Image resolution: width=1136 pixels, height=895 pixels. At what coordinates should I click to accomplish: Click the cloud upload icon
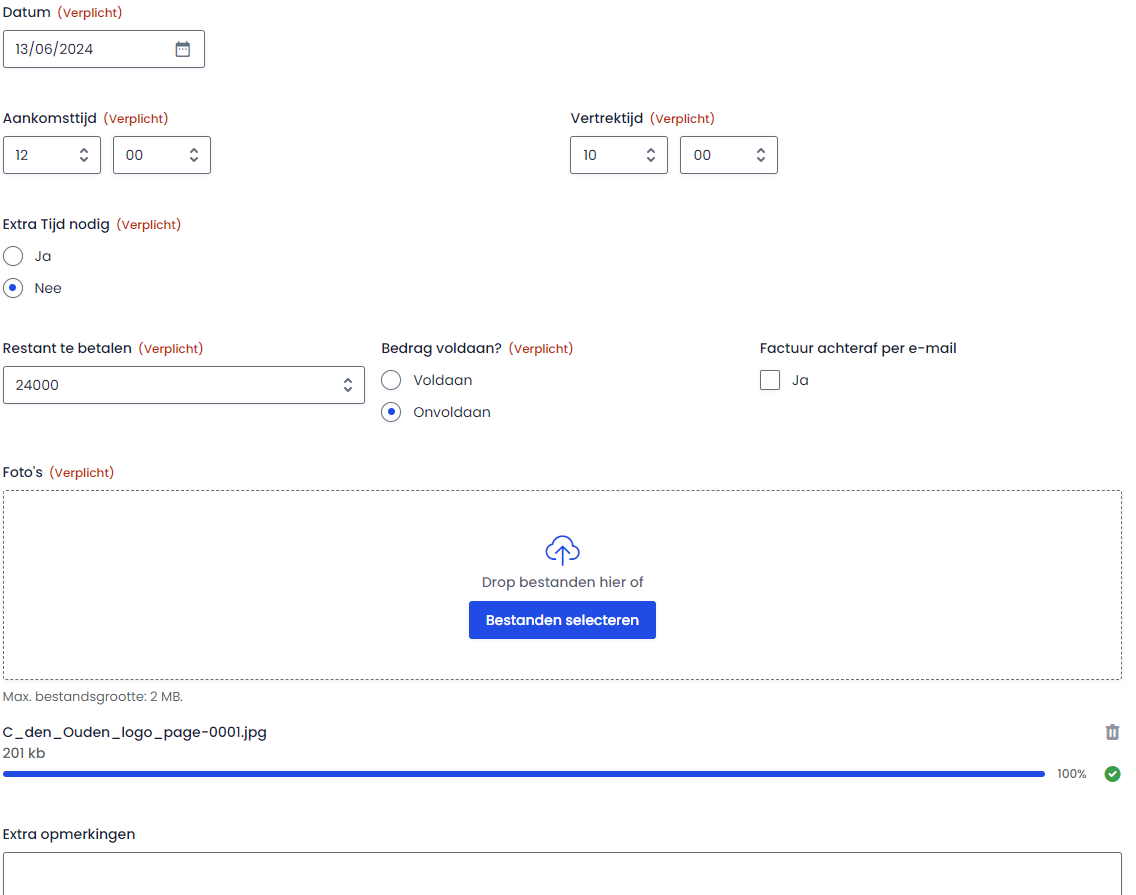(x=562, y=550)
